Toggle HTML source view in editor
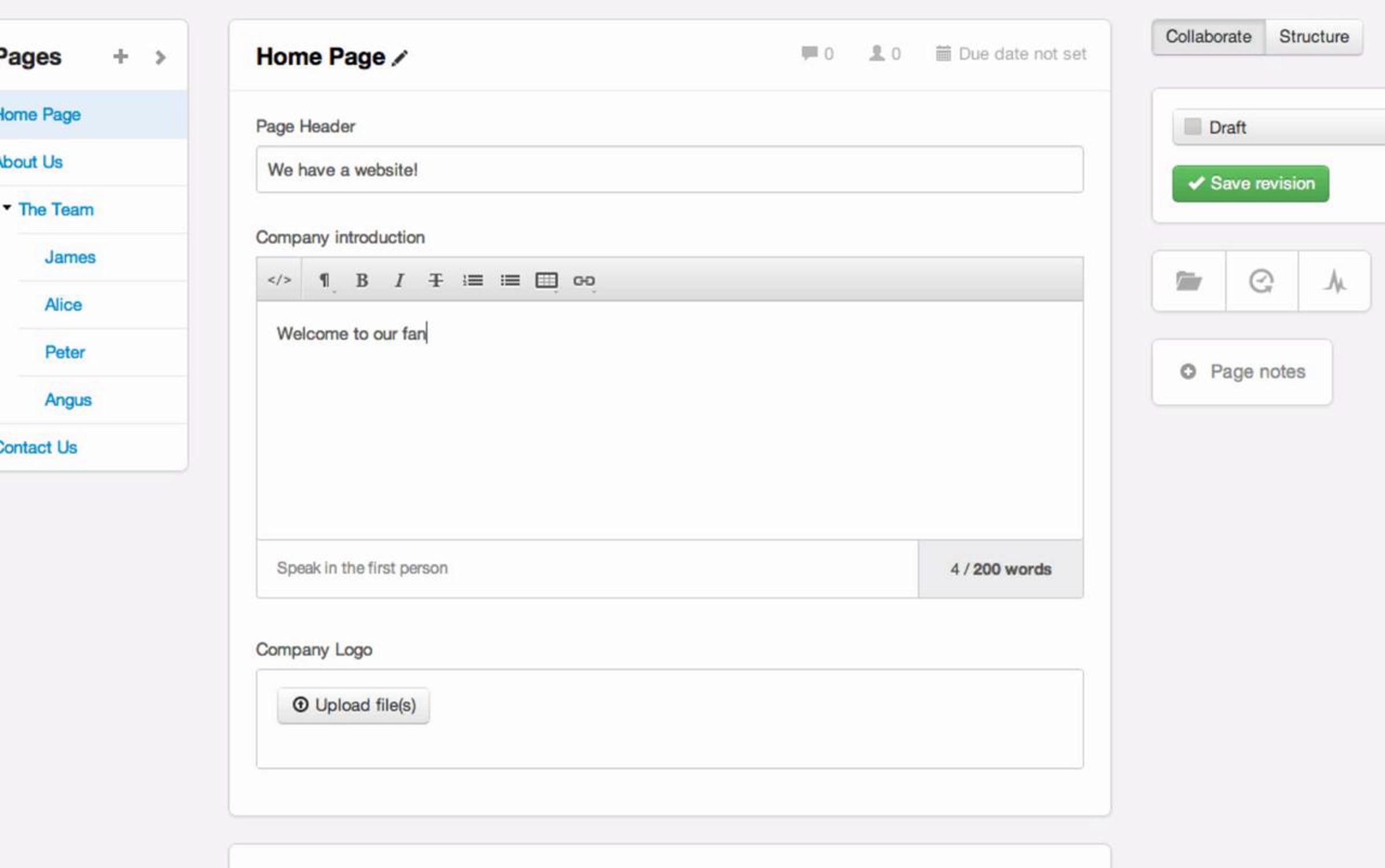 coord(279,280)
